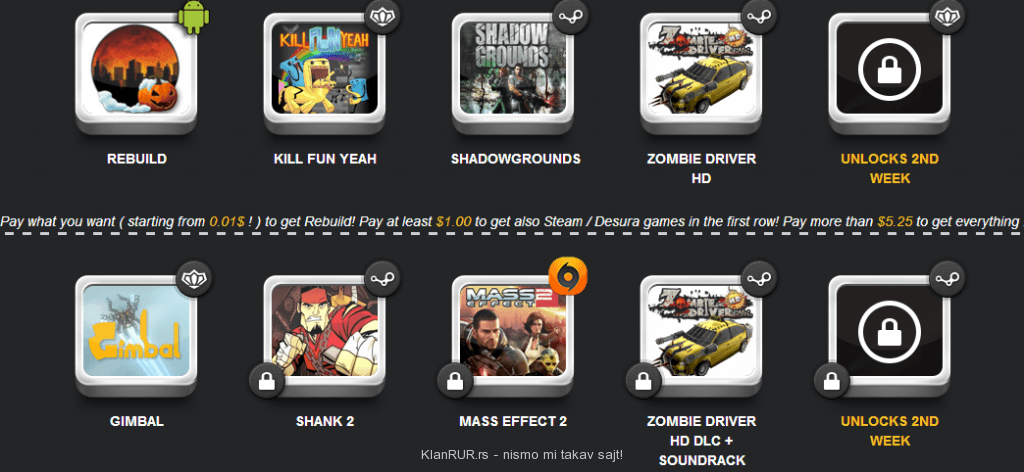Click the Android badge on Rebuild
This screenshot has width=1024, height=472.
pos(194,17)
